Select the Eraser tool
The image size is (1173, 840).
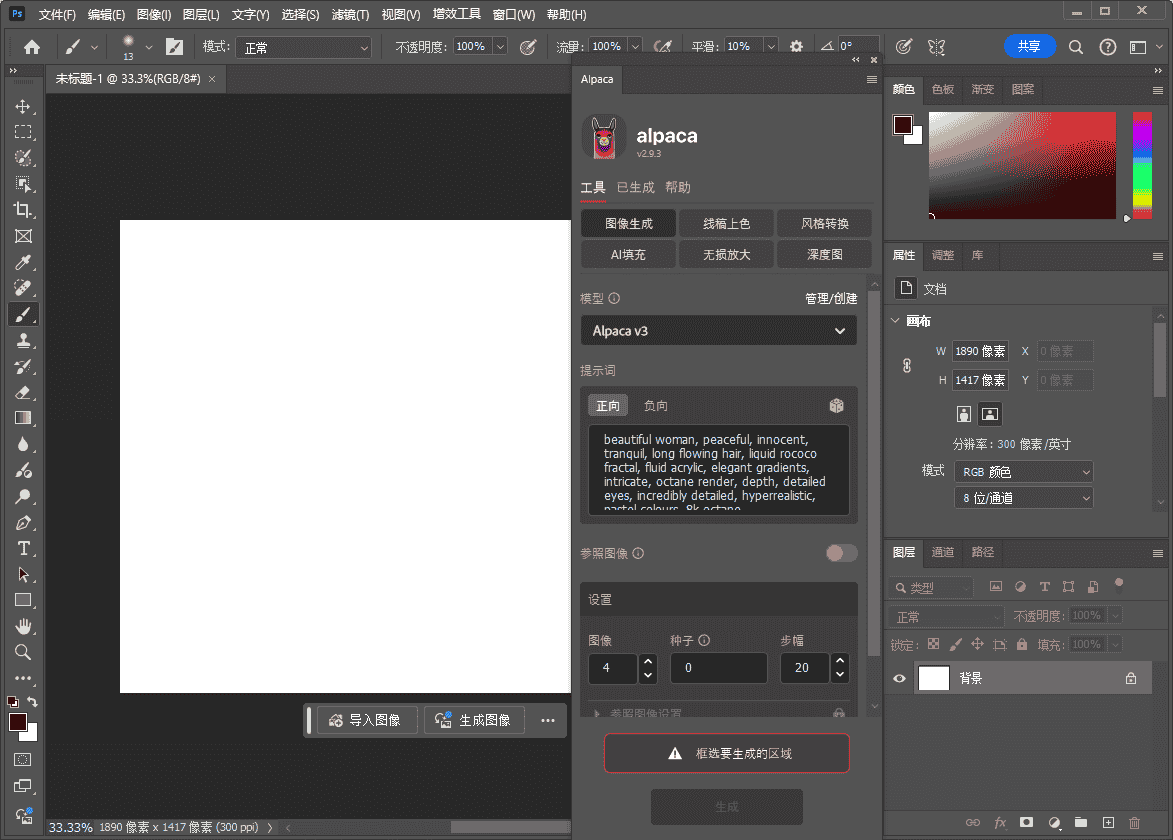tap(23, 392)
